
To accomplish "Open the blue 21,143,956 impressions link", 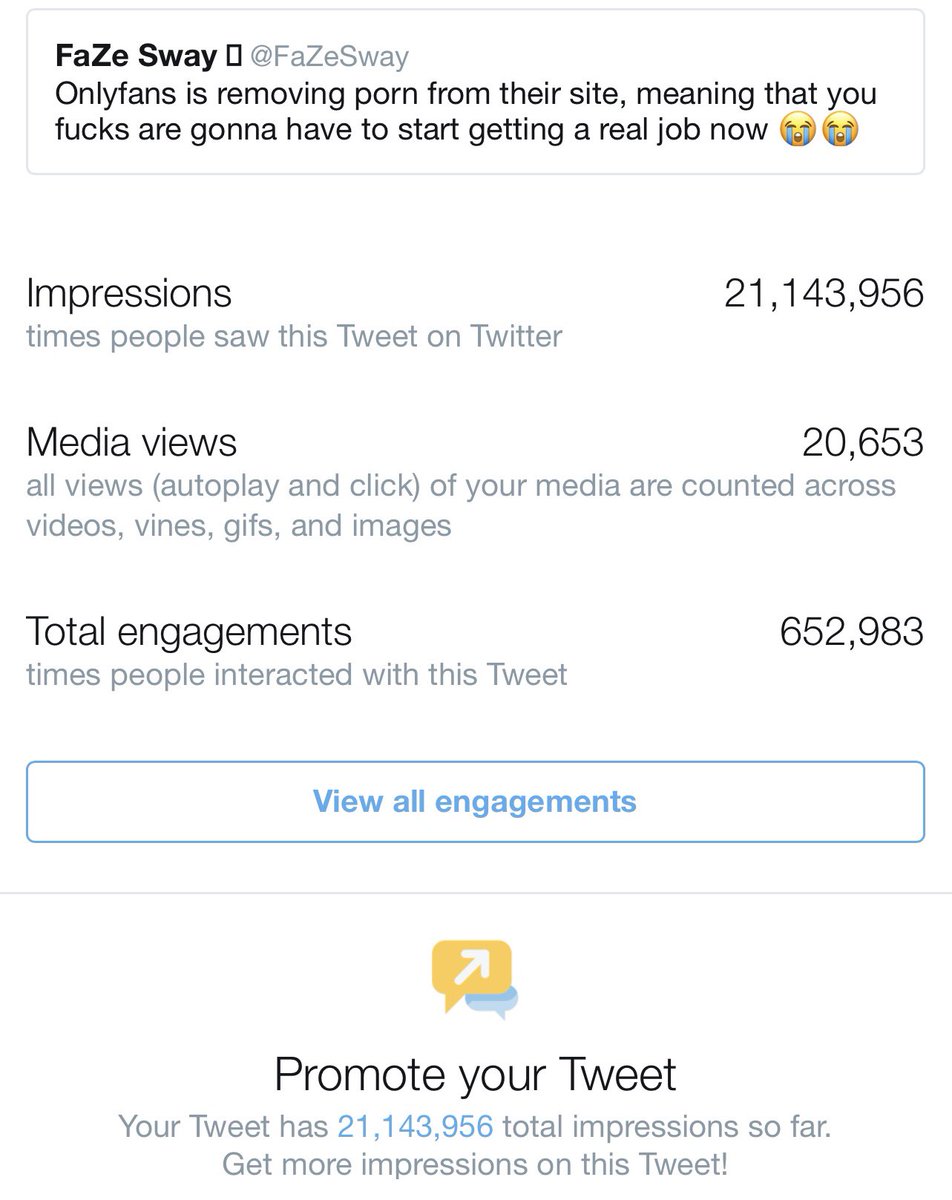I will 415,1127.
